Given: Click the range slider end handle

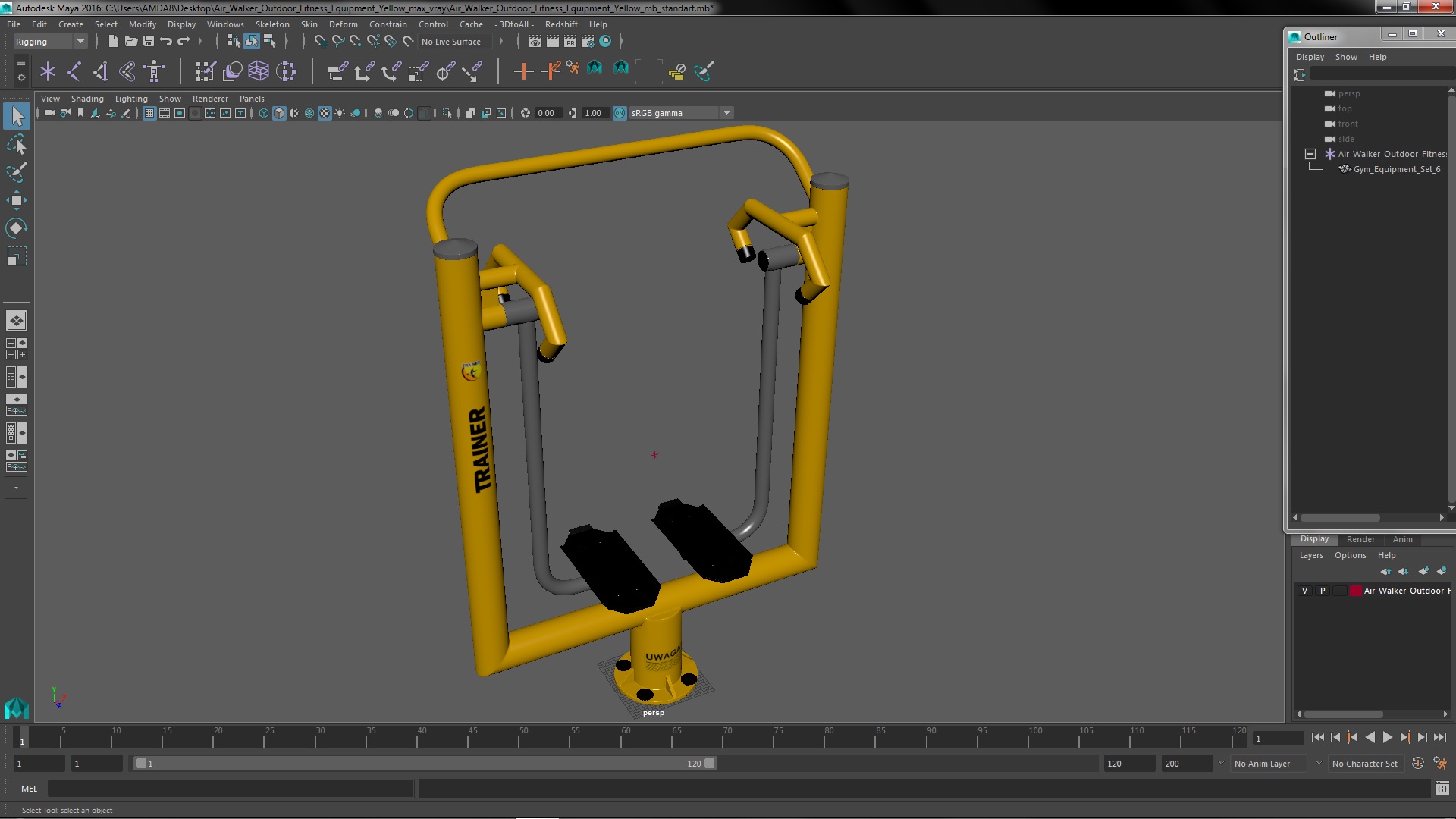Looking at the screenshot, I should [x=710, y=764].
